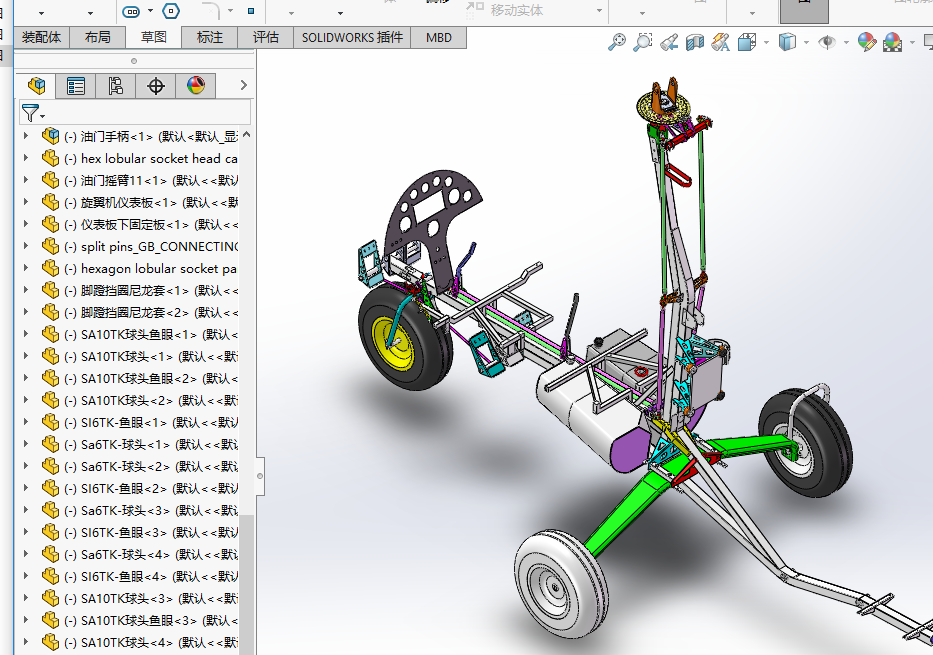933x655 pixels.
Task: Open the DisplayManager color sphere tab
Action: pyautogui.click(x=196, y=86)
